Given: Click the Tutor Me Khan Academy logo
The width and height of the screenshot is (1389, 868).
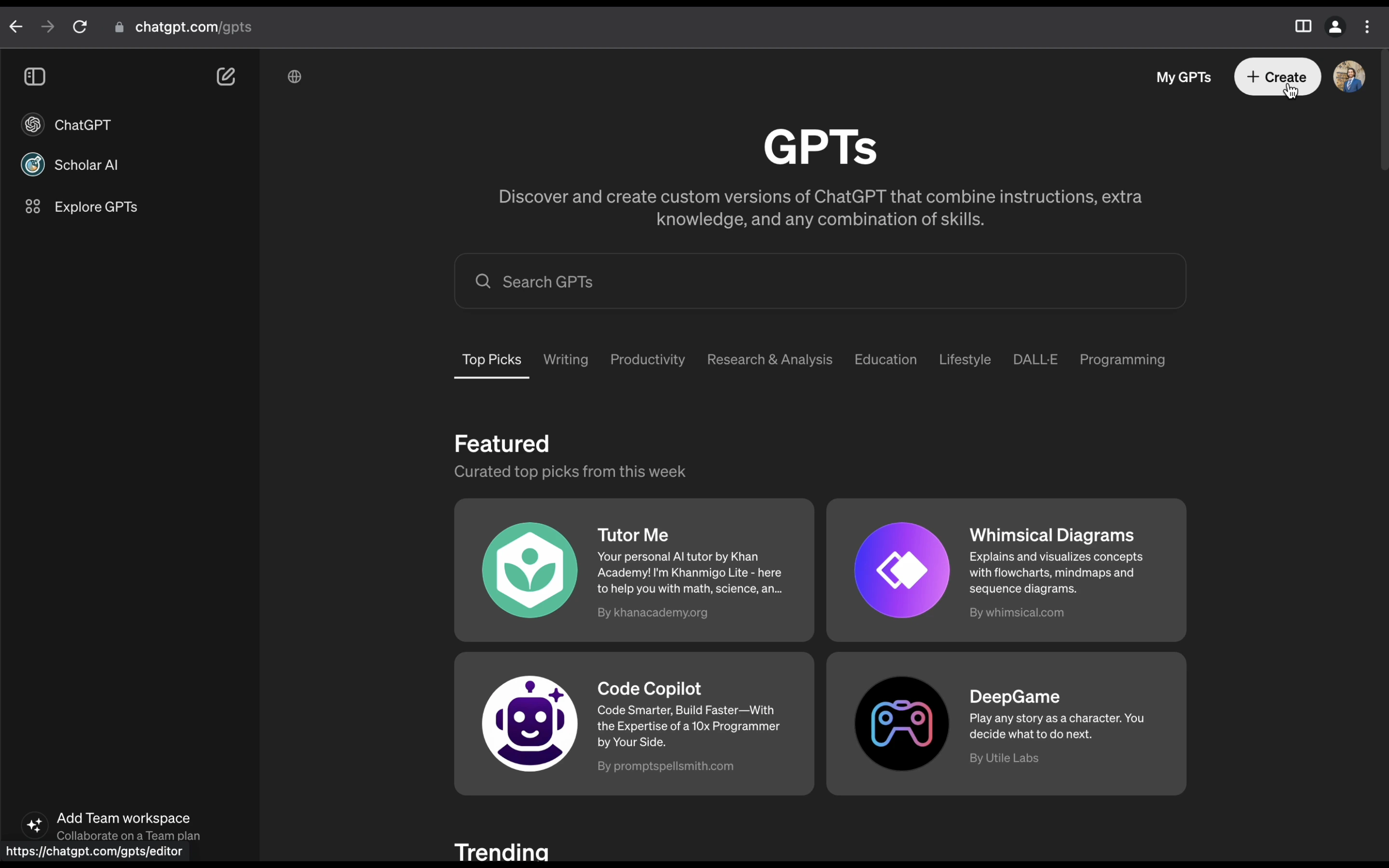Looking at the screenshot, I should point(530,570).
